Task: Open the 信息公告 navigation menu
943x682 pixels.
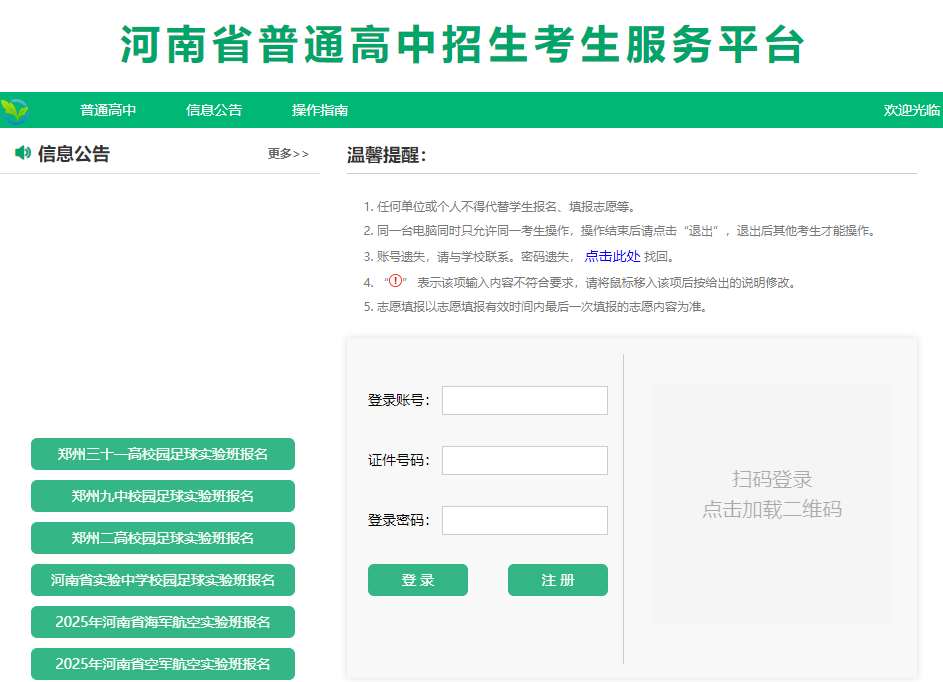Action: 214,110
